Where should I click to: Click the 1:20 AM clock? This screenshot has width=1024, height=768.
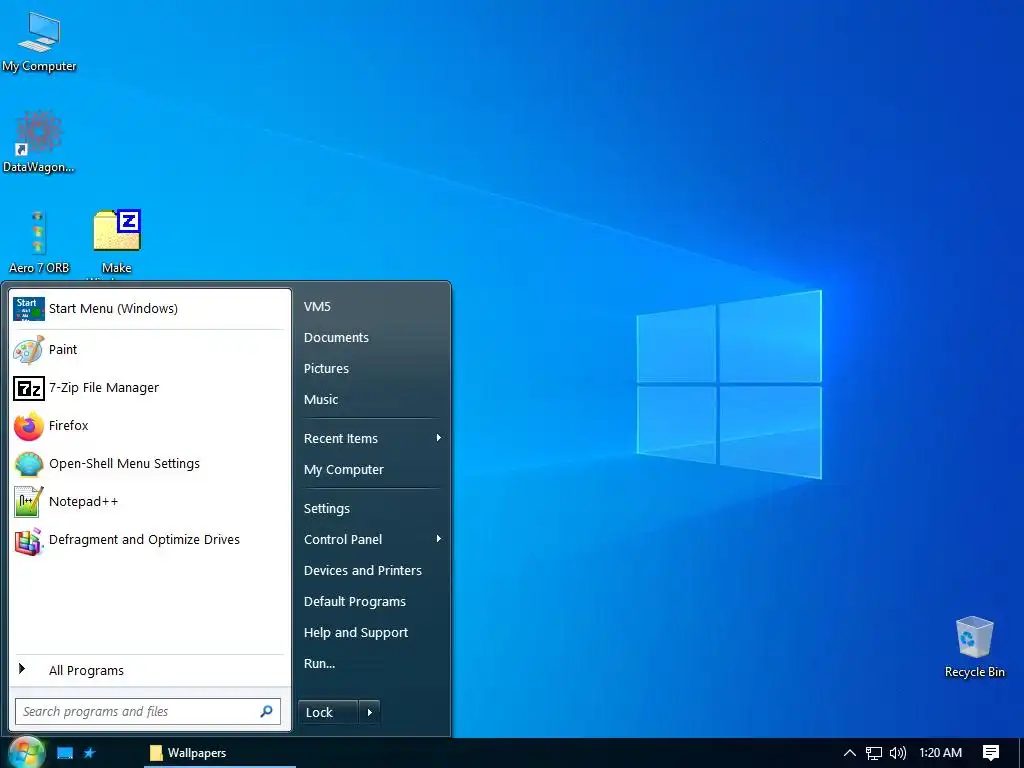[x=940, y=753]
